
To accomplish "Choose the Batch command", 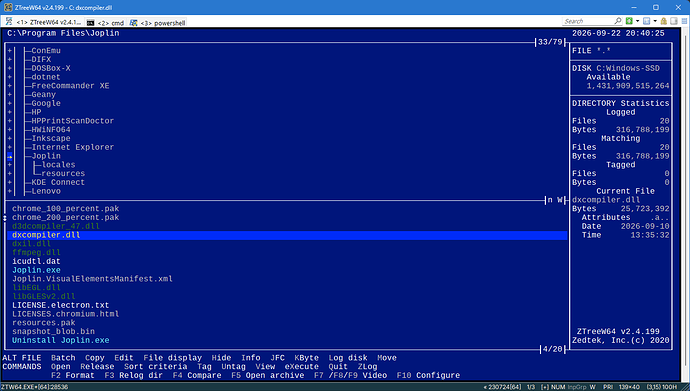I will [63, 358].
